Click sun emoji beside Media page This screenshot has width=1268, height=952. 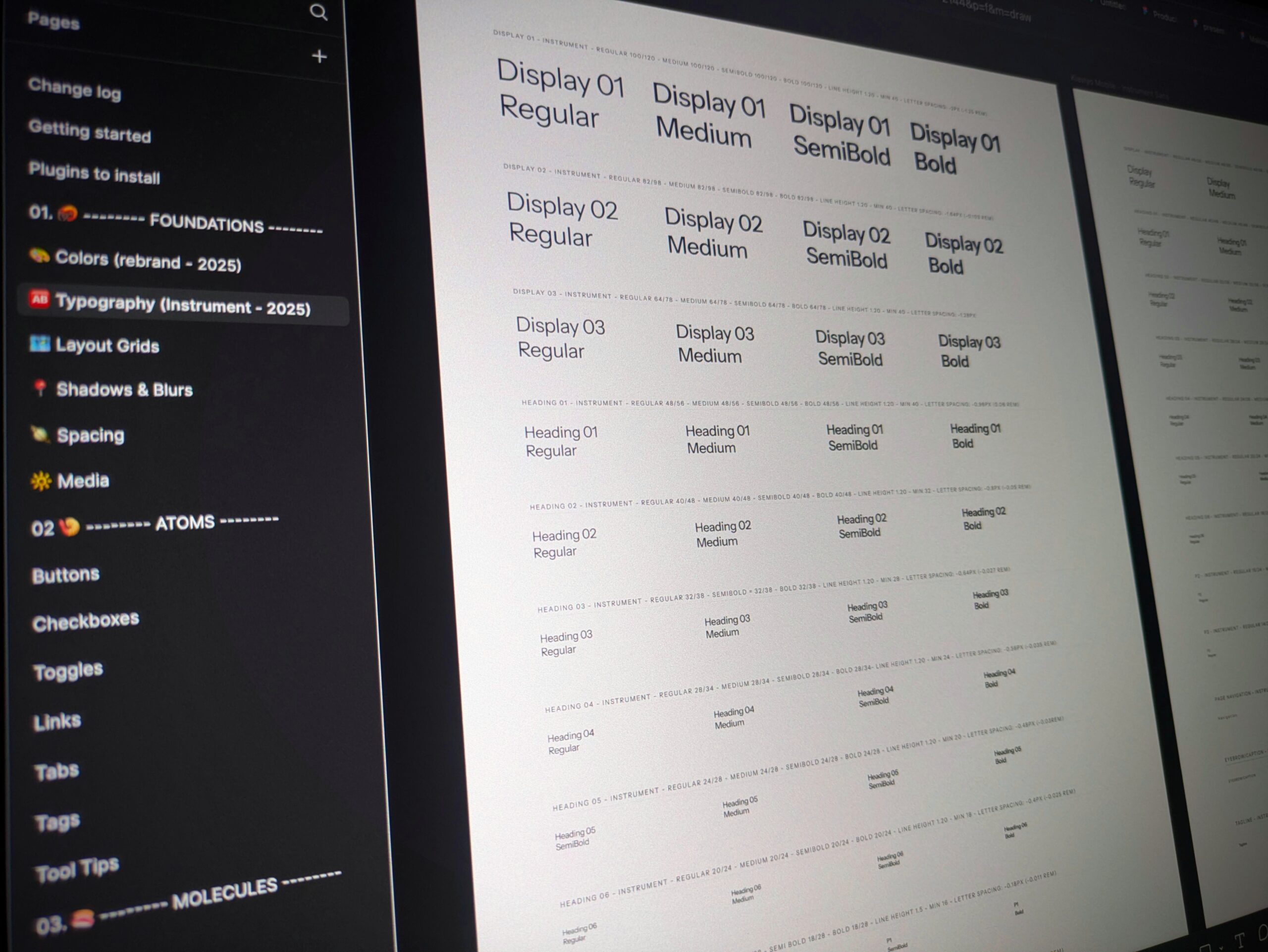tap(41, 480)
